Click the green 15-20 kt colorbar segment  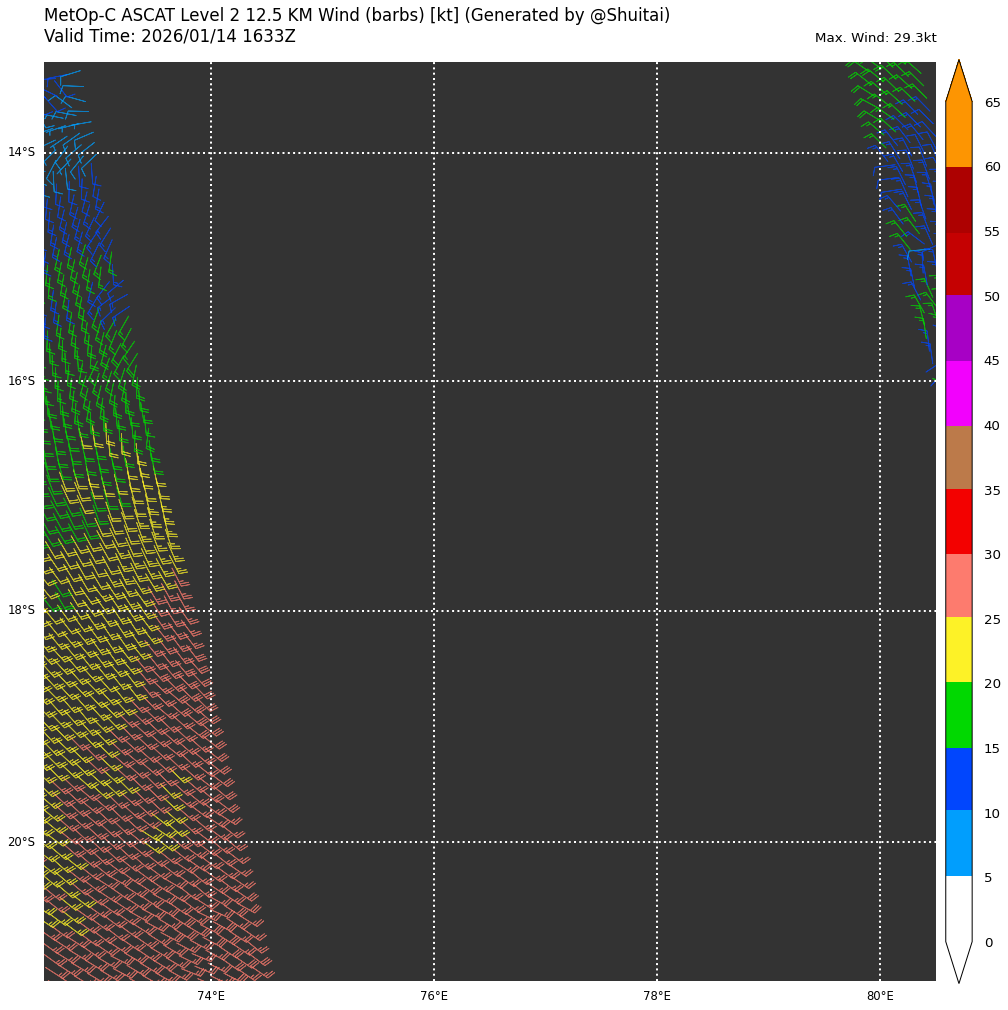coord(958,715)
